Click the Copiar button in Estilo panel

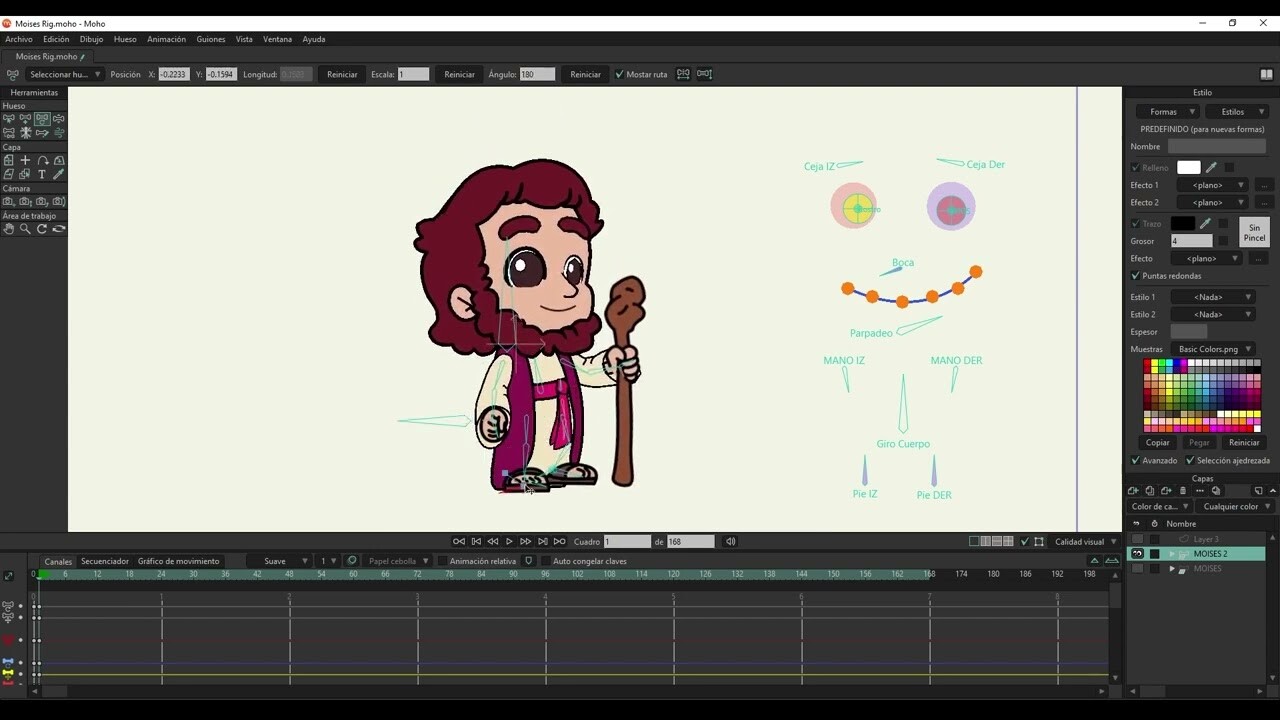pos(1157,442)
